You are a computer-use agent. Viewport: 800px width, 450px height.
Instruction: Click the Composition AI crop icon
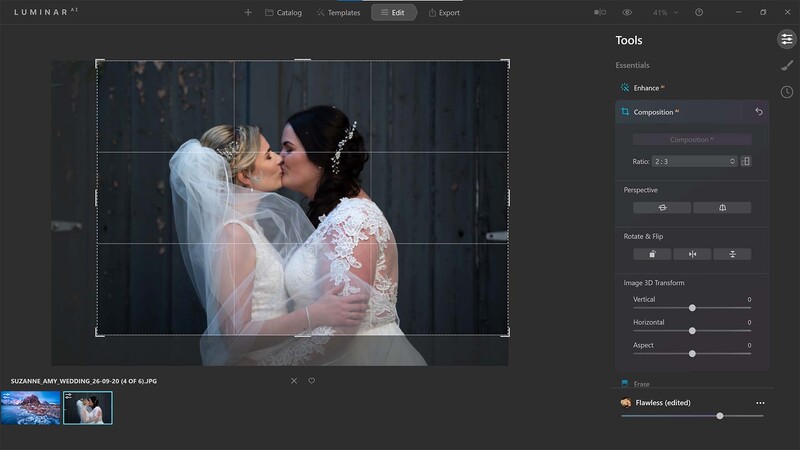click(x=625, y=112)
